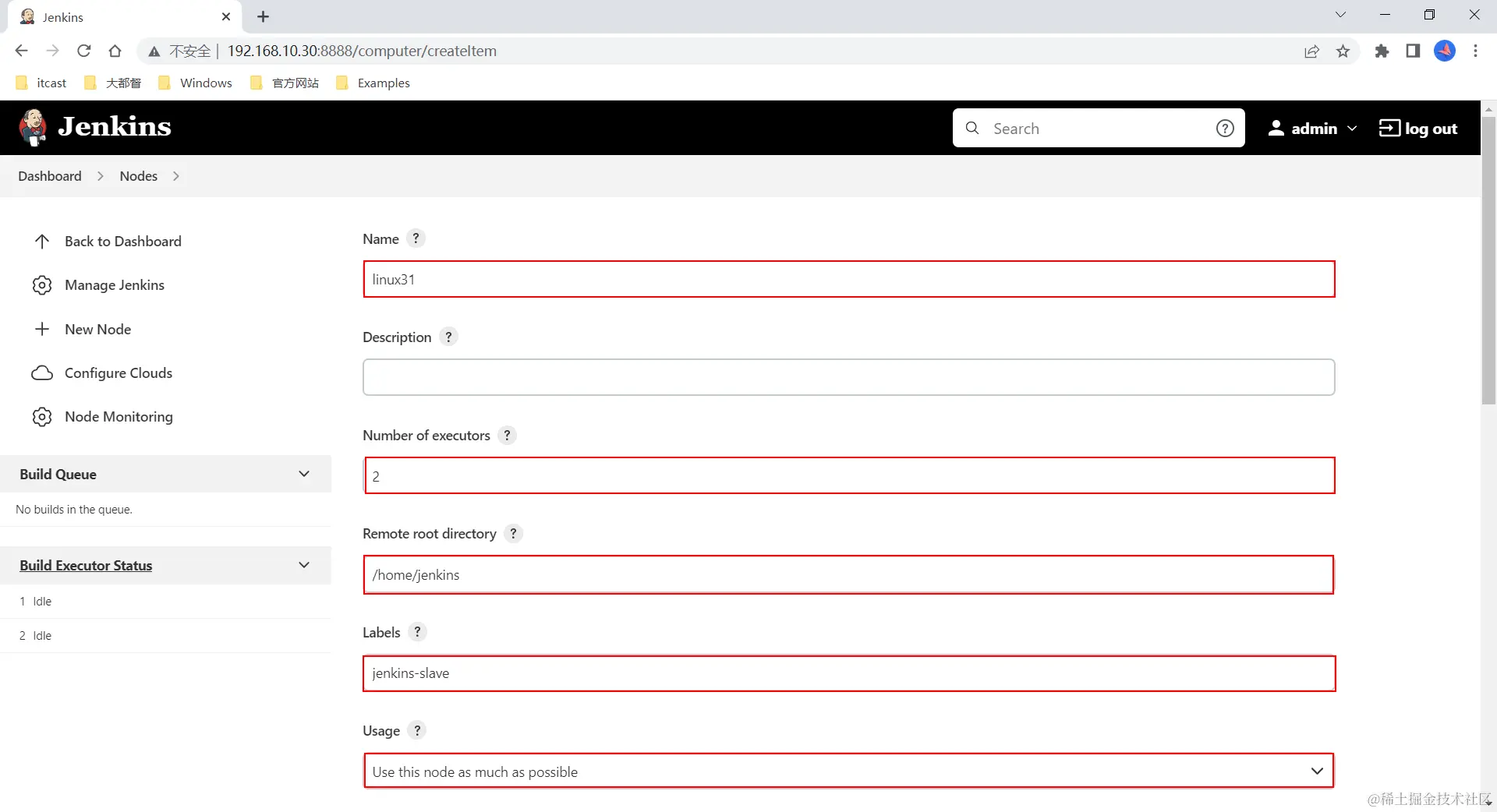The height and width of the screenshot is (812, 1497).
Task: Open Chrome profile avatar
Action: [x=1445, y=51]
